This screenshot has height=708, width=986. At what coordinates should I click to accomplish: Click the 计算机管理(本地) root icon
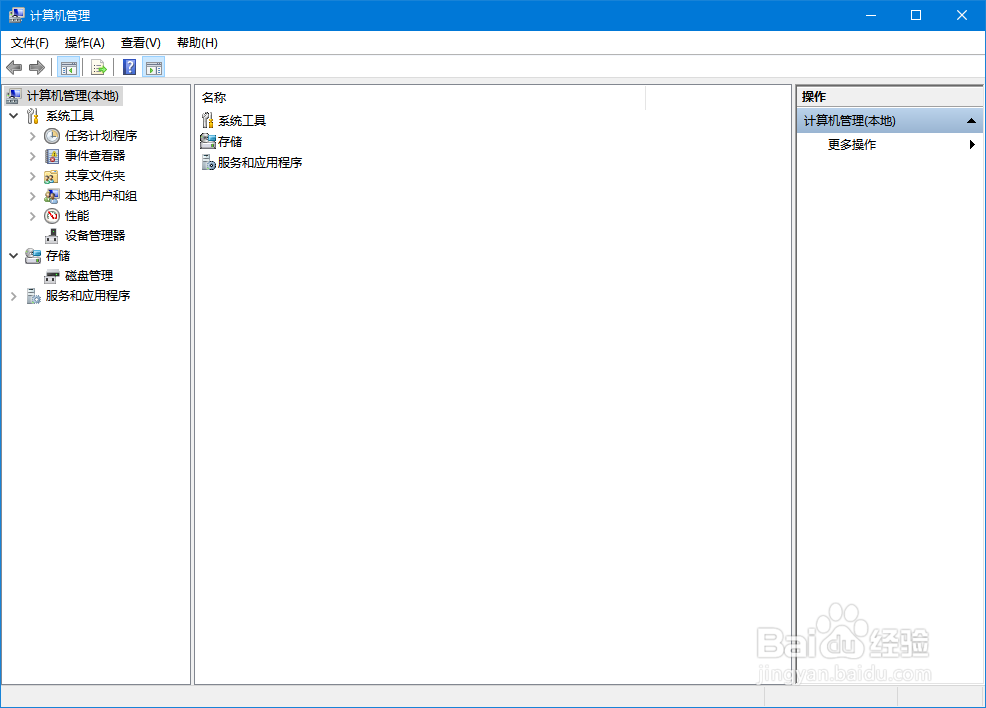tap(13, 96)
